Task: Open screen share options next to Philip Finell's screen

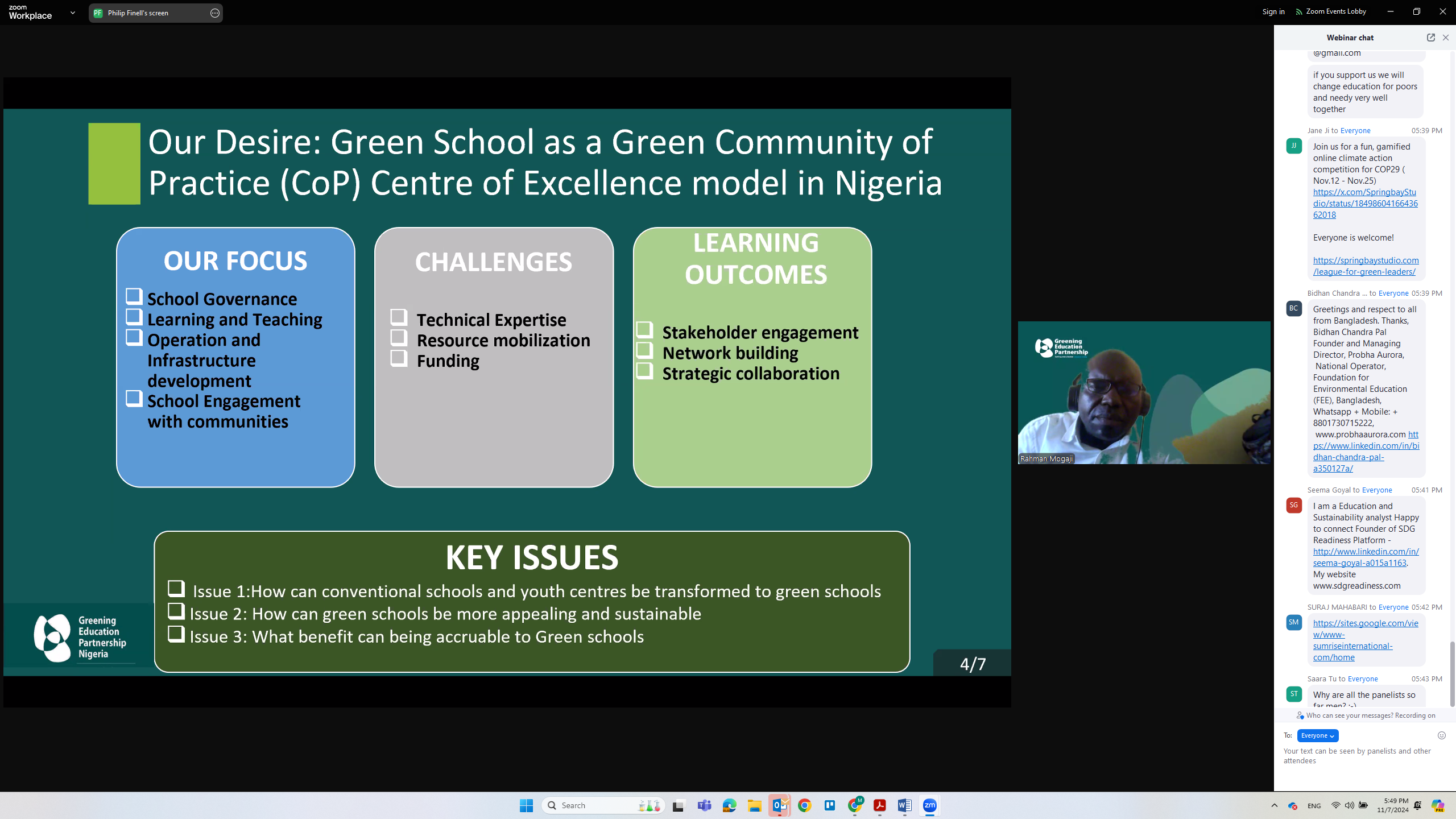Action: [x=214, y=13]
